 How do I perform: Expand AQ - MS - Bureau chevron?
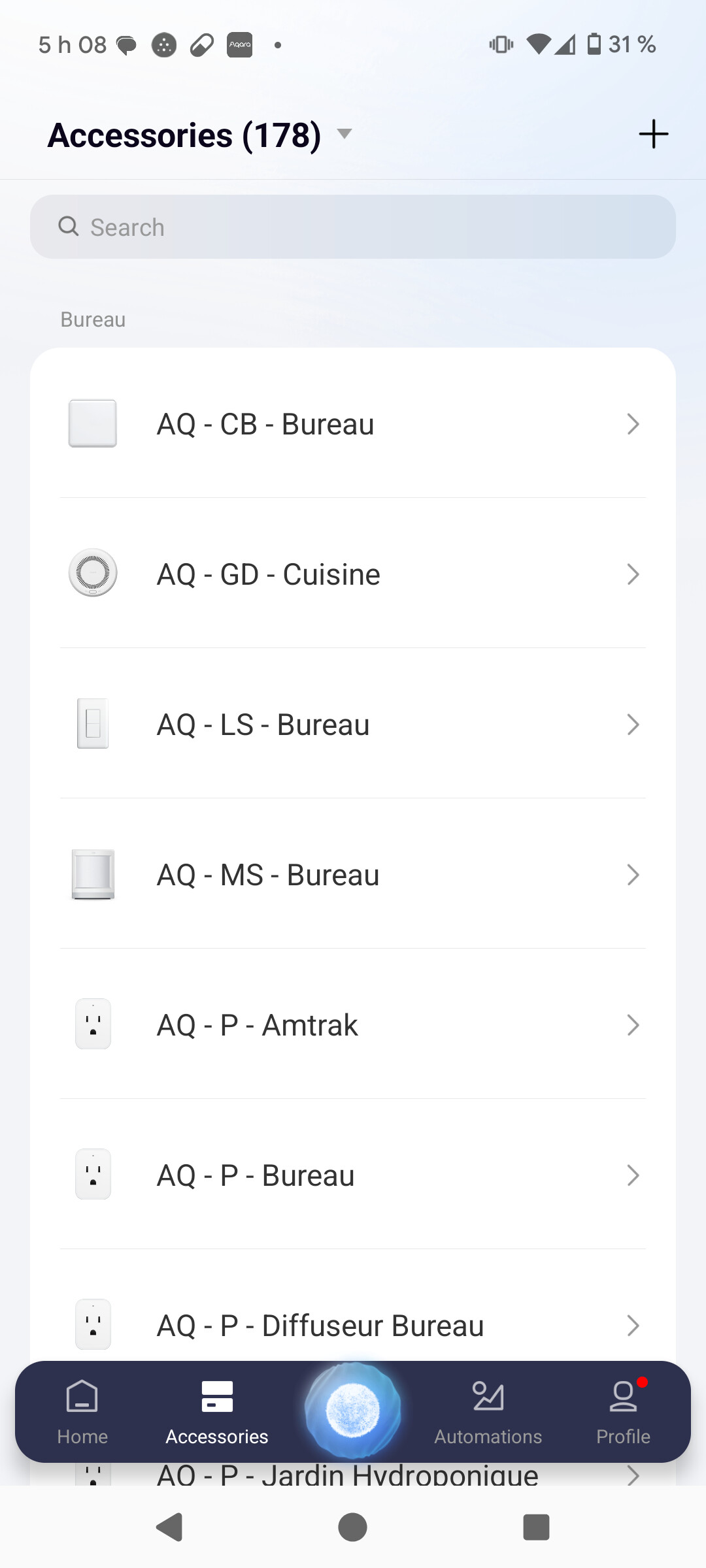[632, 875]
